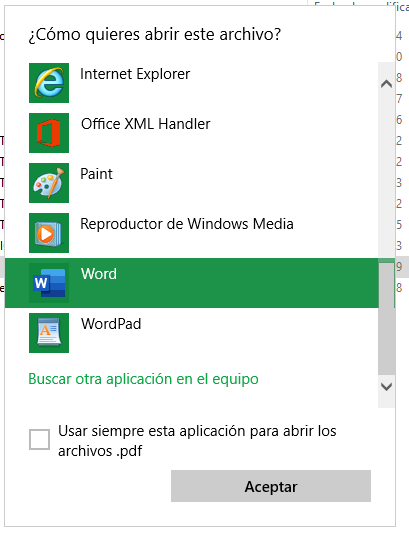The height and width of the screenshot is (535, 409).
Task: Pick the Paint palette icon
Action: point(49,183)
